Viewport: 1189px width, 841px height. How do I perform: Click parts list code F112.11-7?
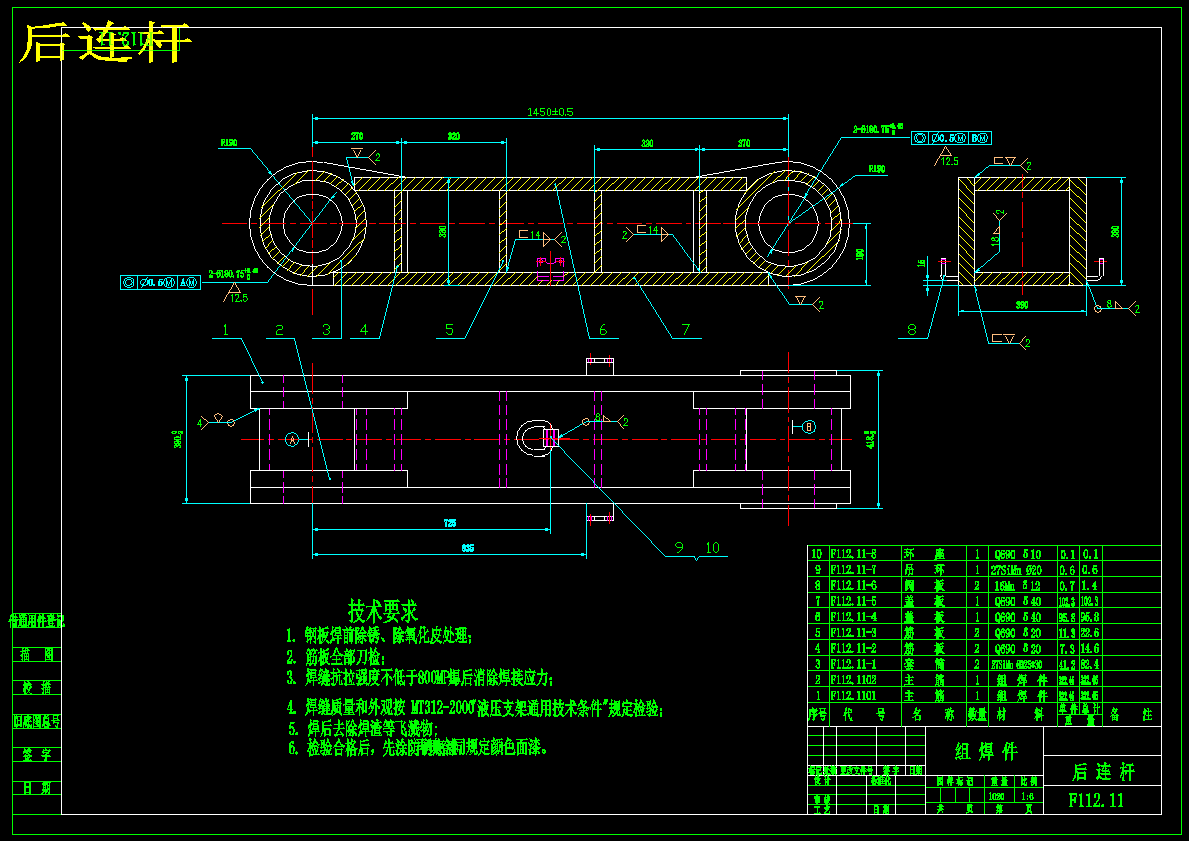[x=854, y=570]
